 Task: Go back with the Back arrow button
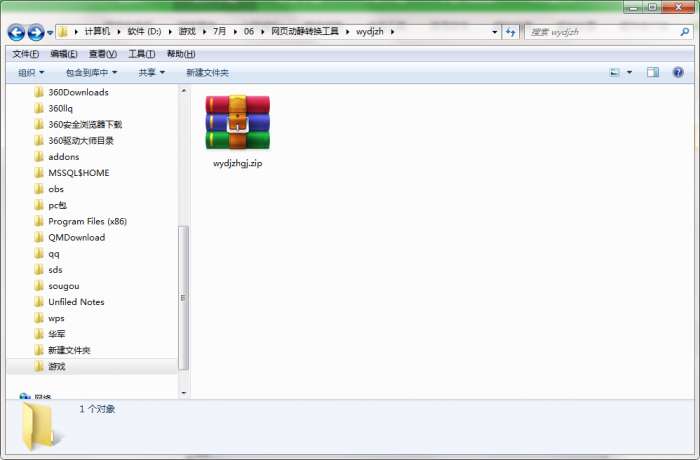[x=16, y=33]
